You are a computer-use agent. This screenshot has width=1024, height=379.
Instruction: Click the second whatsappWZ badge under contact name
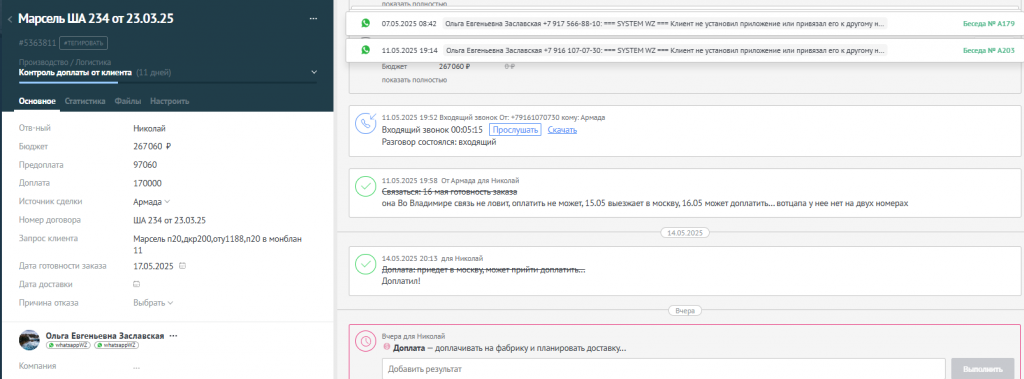coord(116,344)
